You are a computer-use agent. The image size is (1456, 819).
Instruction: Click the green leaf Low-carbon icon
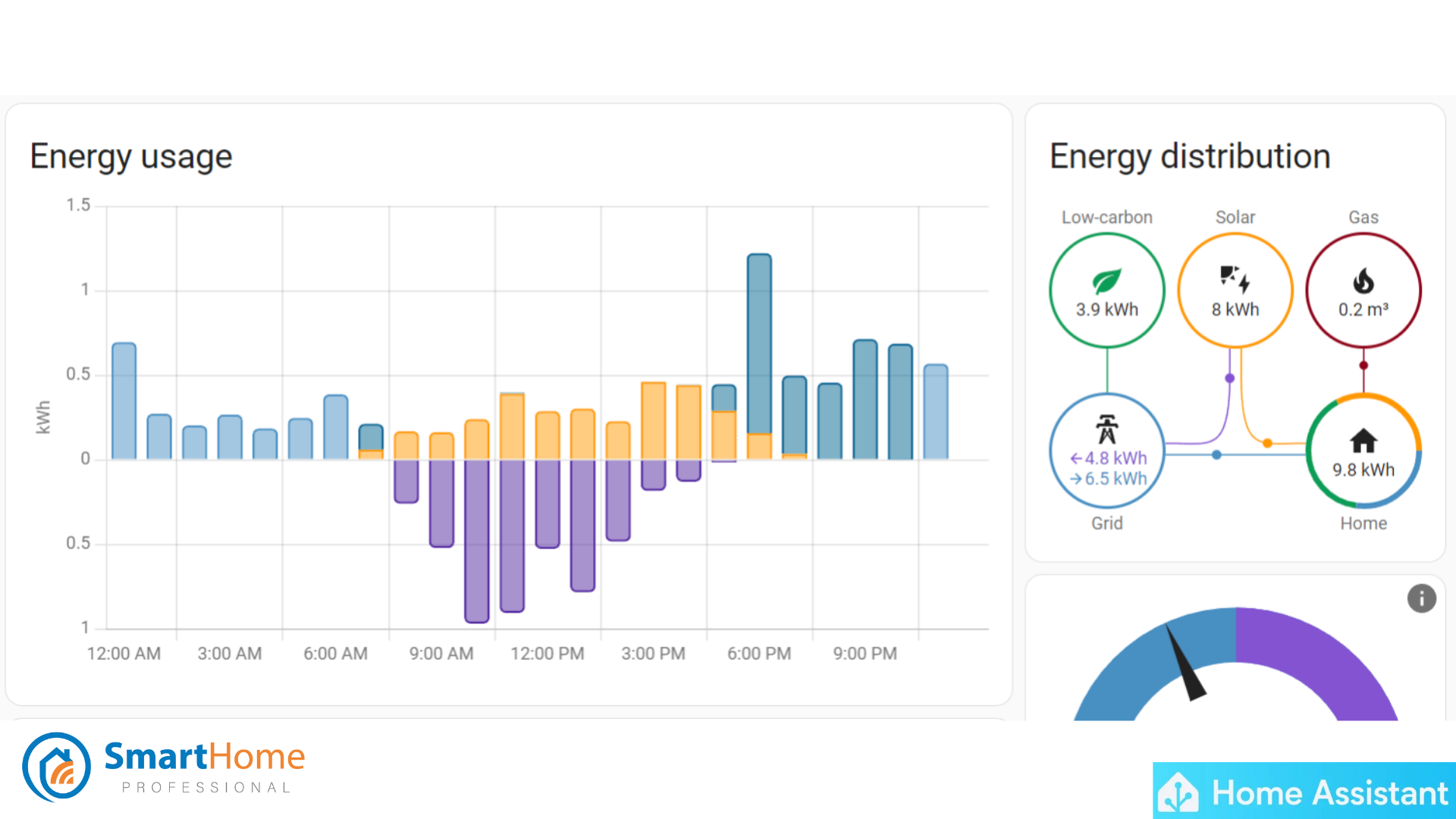(x=1106, y=281)
